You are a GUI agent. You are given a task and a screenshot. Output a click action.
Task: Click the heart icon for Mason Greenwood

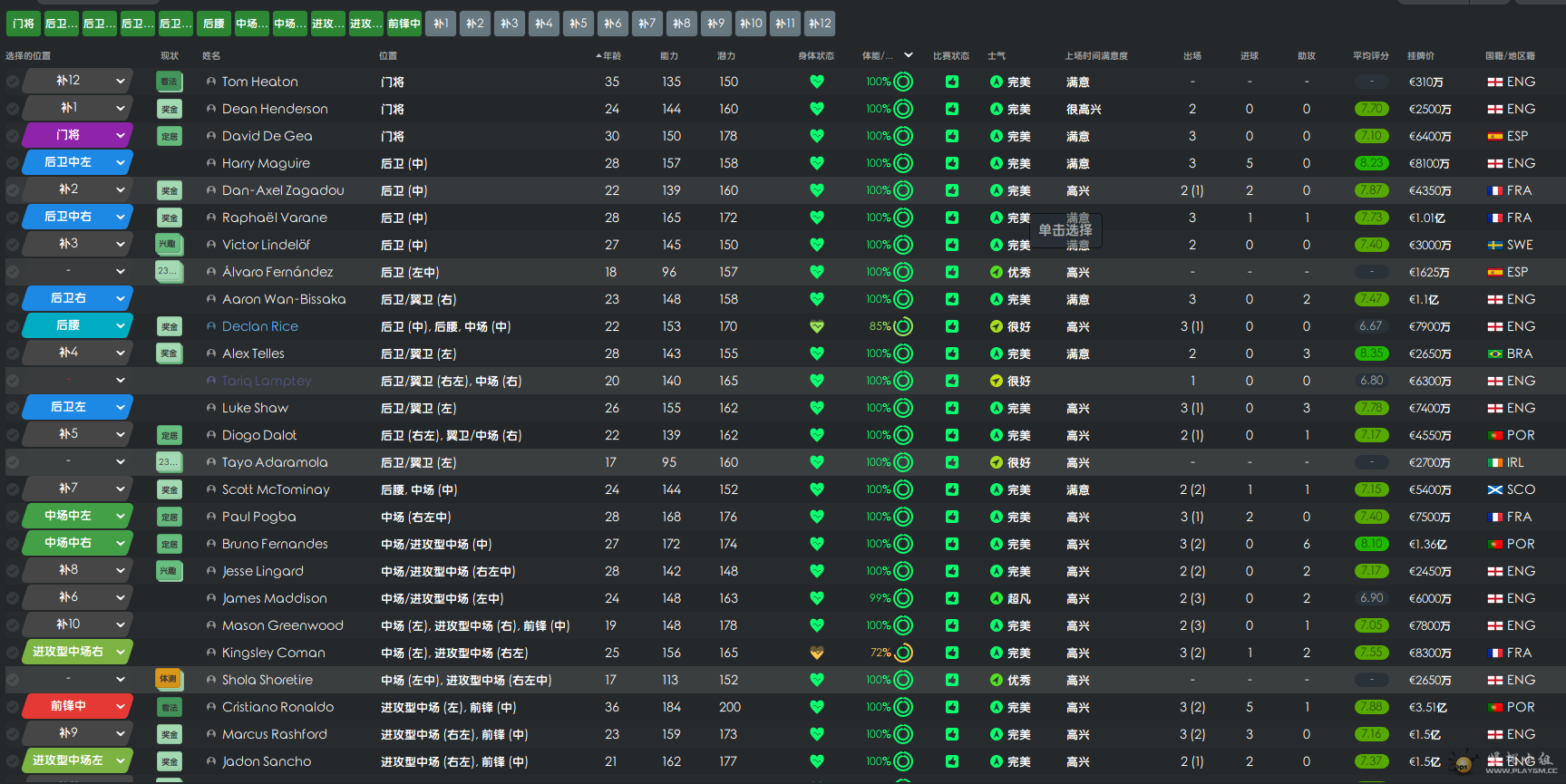tap(817, 625)
